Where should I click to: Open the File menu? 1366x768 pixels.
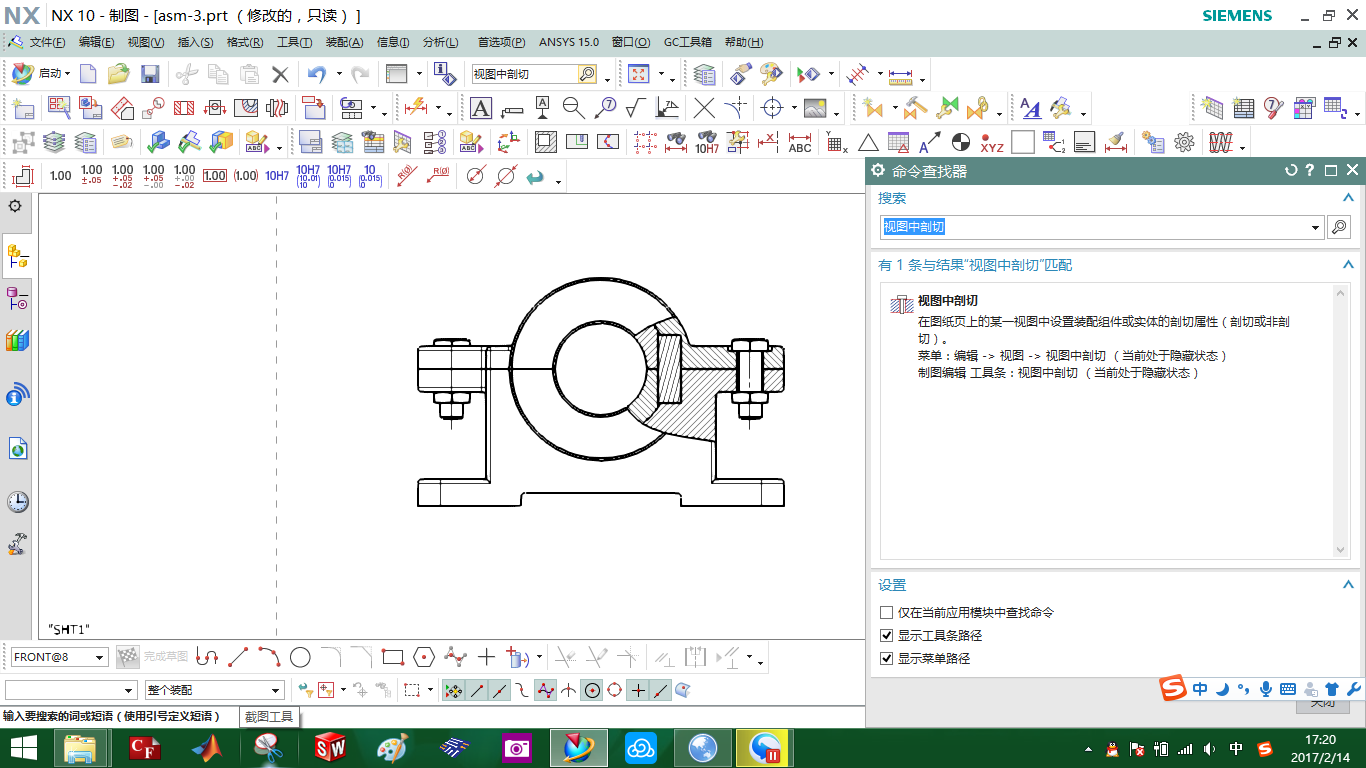[x=47, y=42]
